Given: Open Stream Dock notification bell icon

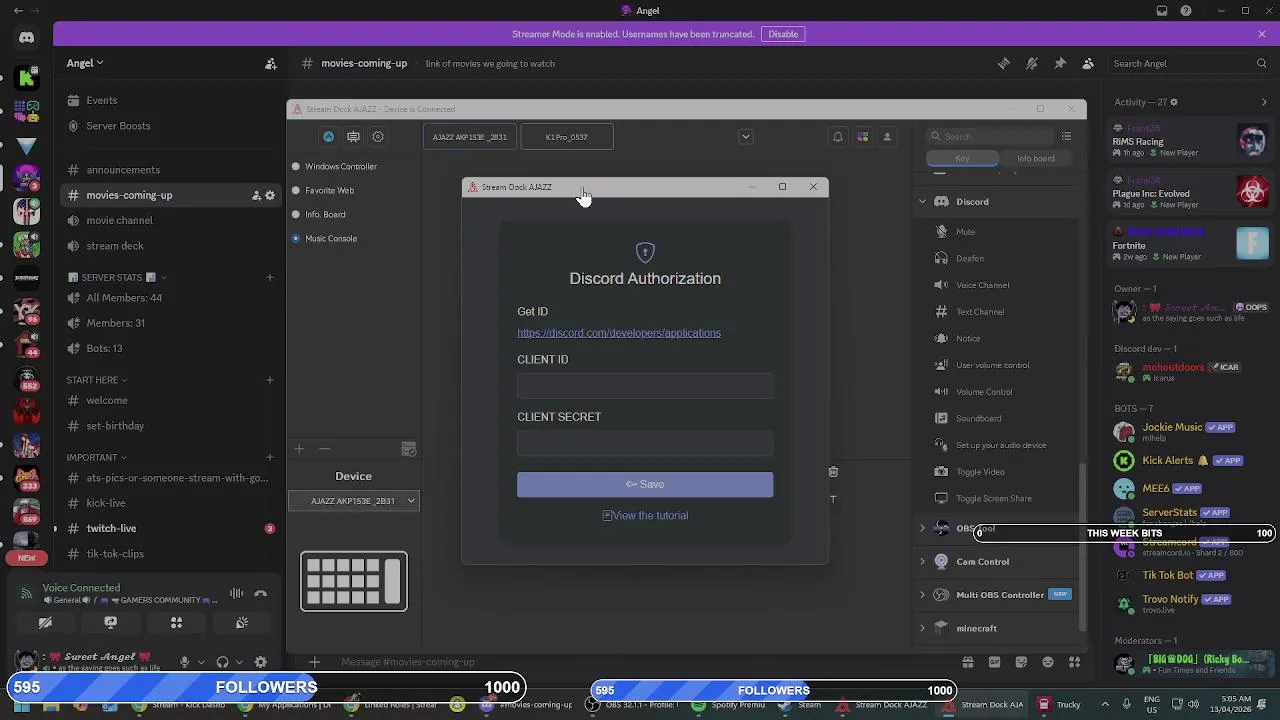Looking at the screenshot, I should pos(838,137).
